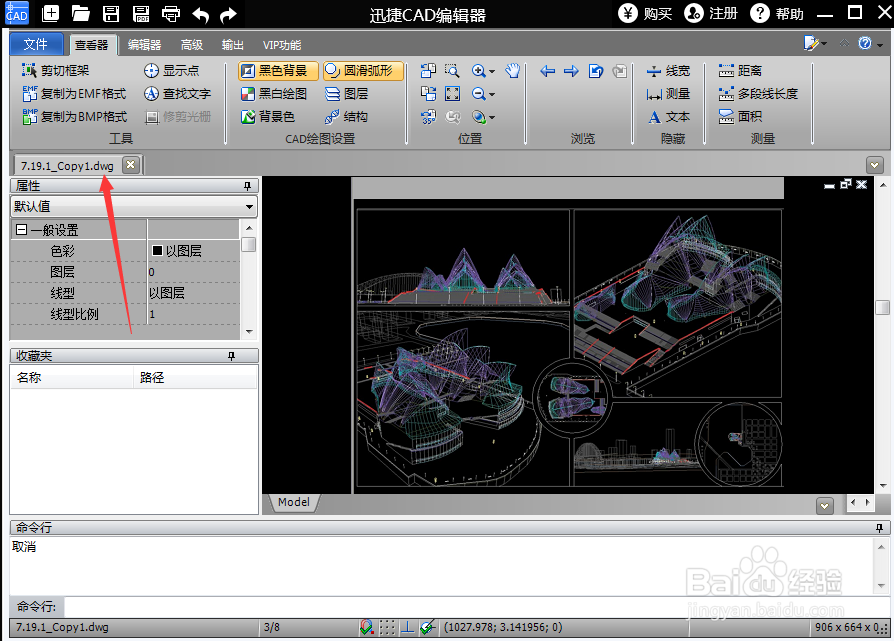Screen dimensions: 894x641
Task: Toggle 测量 visibility in 隐藏 group
Action: click(668, 94)
